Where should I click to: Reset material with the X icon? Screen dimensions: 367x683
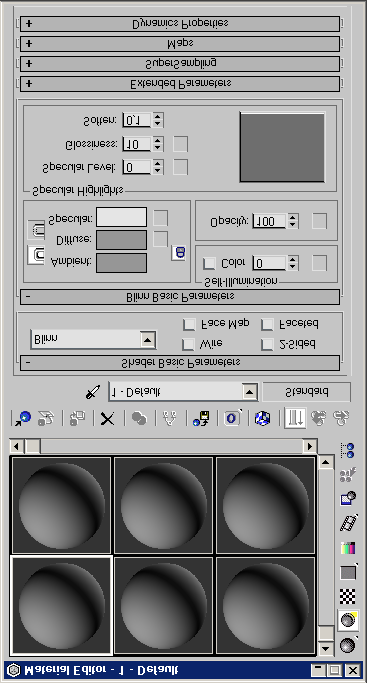(107, 419)
